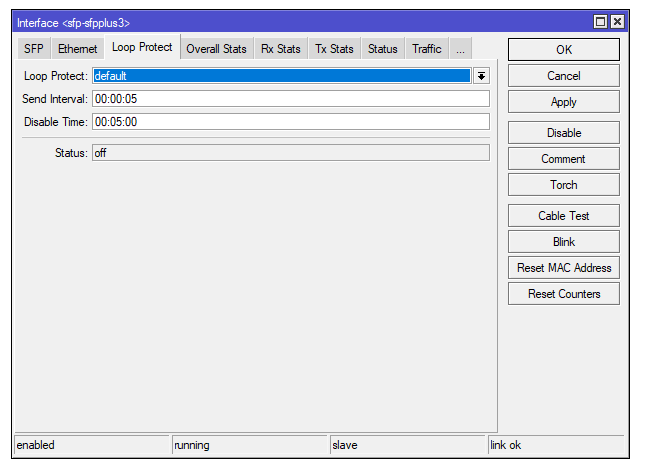This screenshot has width=645, height=467.
Task: Focus the Send Interval field
Action: [291, 99]
